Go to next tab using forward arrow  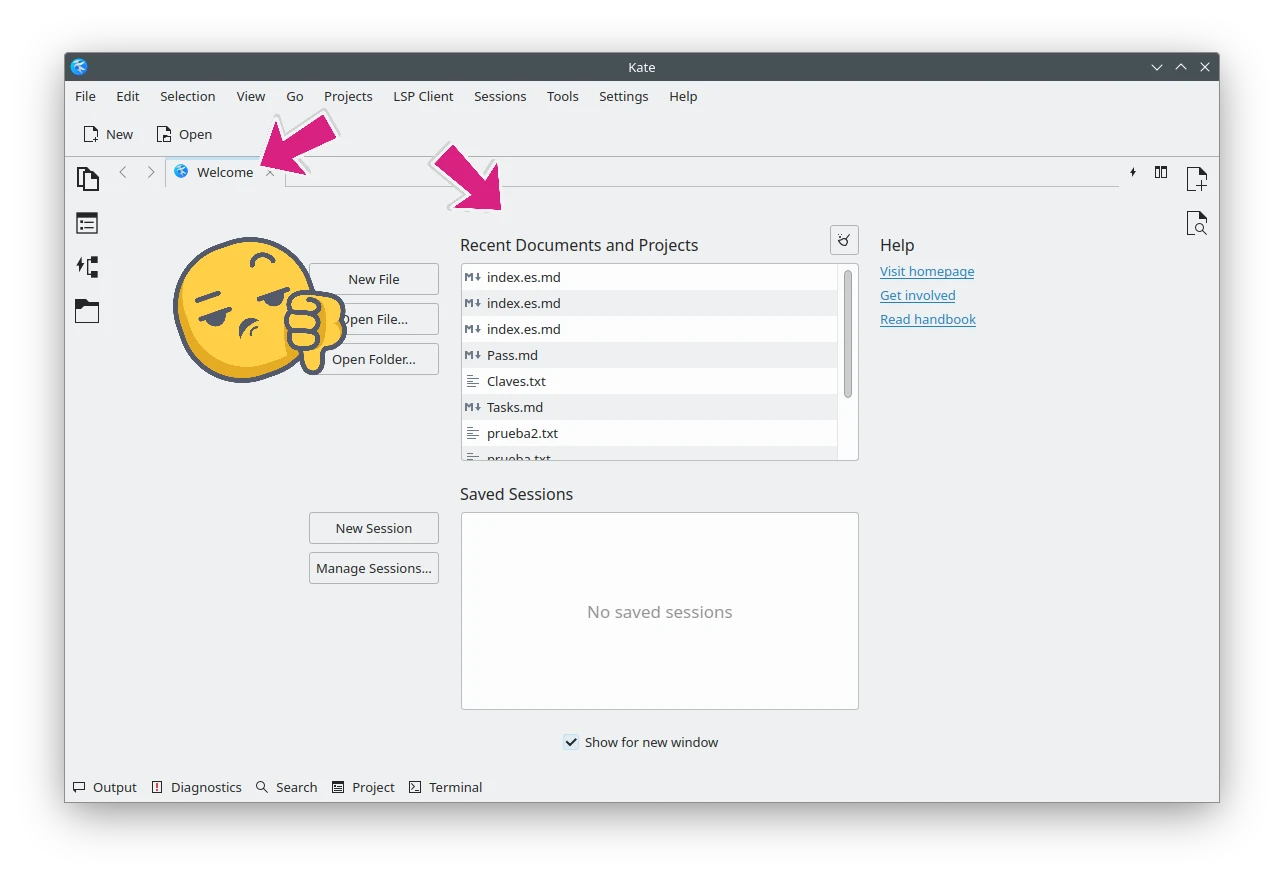pos(151,172)
